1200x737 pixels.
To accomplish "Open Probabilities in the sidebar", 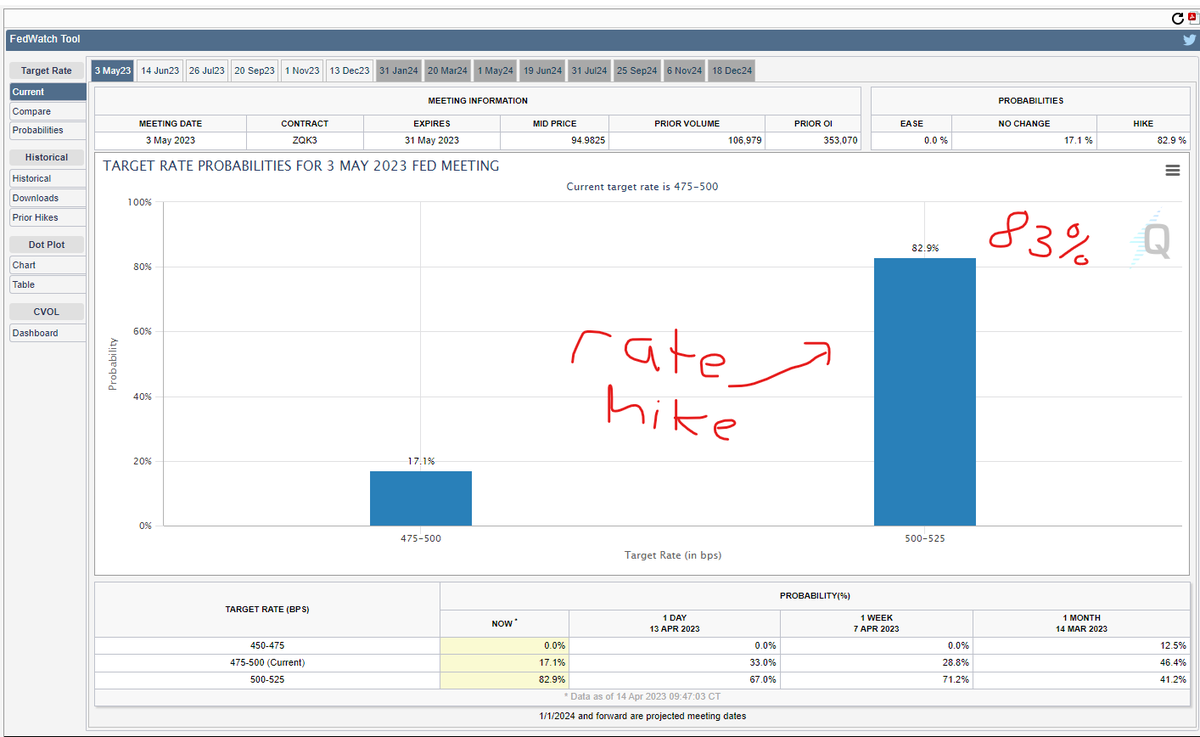I will 47,130.
